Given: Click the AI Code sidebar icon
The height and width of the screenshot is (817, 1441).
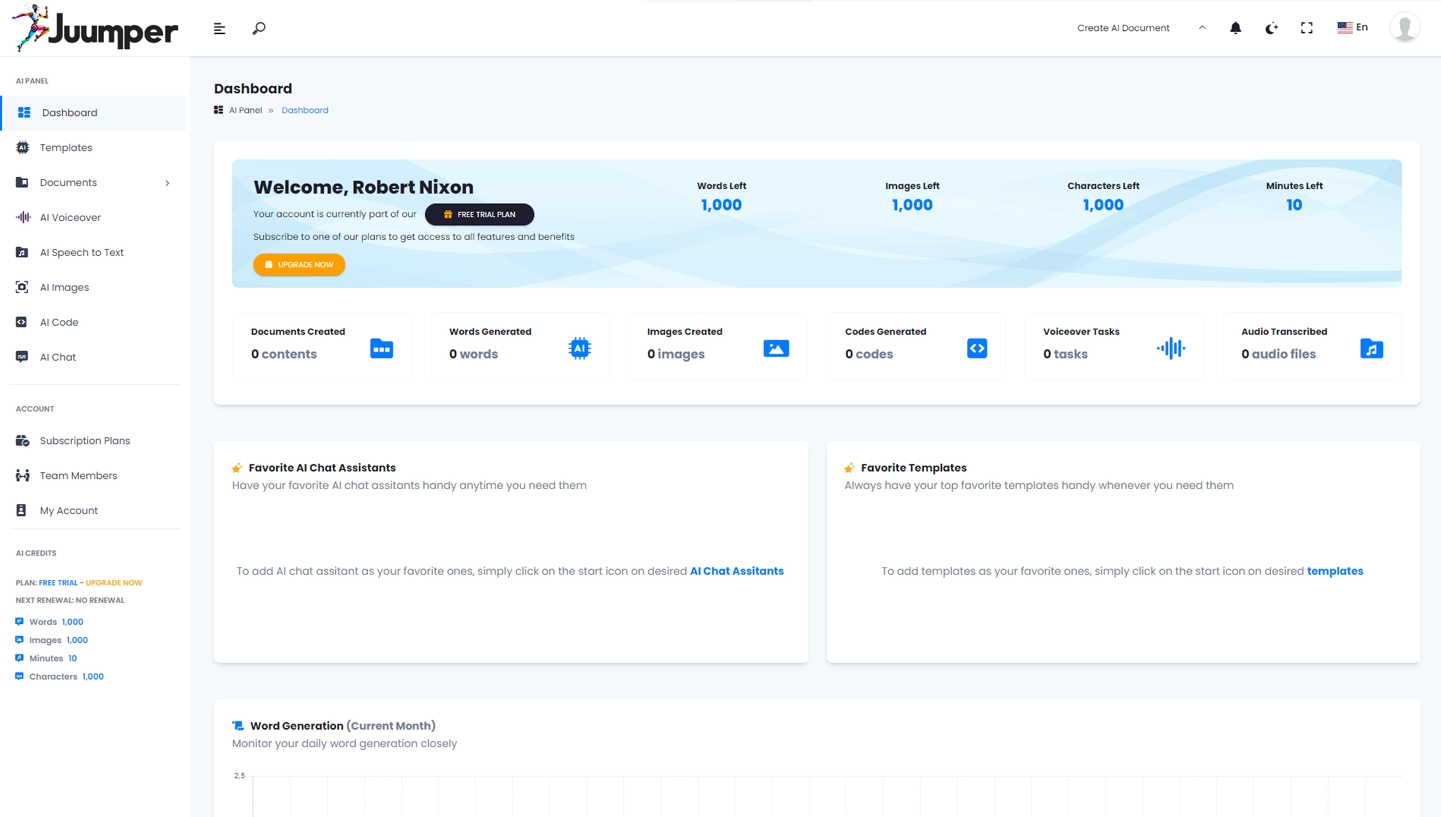Looking at the screenshot, I should 22,323.
